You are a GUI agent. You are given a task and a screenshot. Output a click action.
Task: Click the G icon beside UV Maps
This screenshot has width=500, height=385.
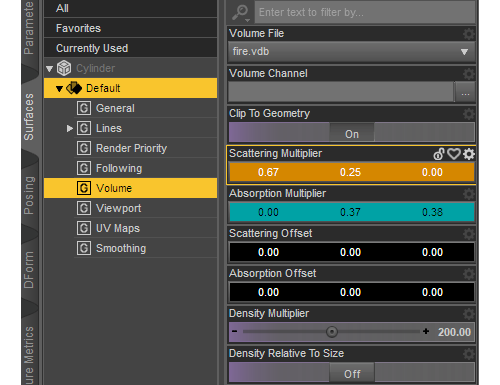tap(84, 228)
